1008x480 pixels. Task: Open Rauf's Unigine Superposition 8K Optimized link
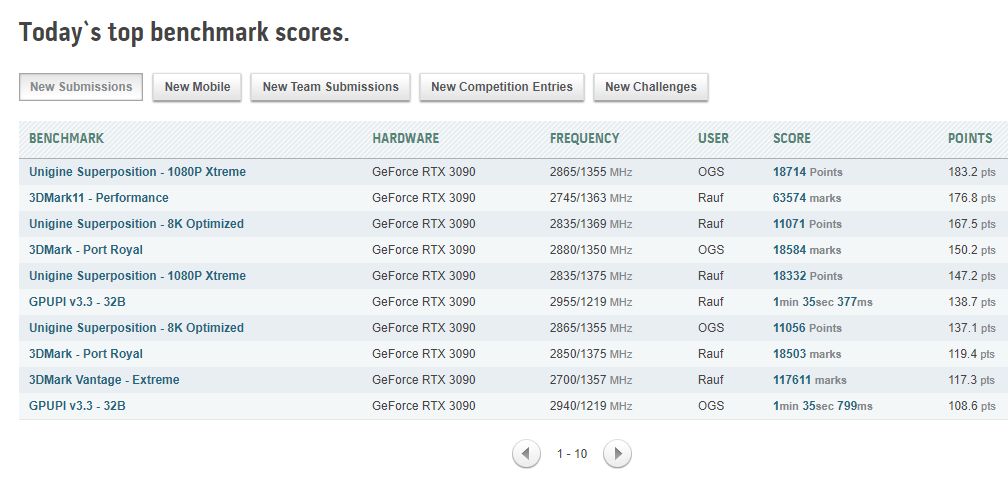click(136, 224)
